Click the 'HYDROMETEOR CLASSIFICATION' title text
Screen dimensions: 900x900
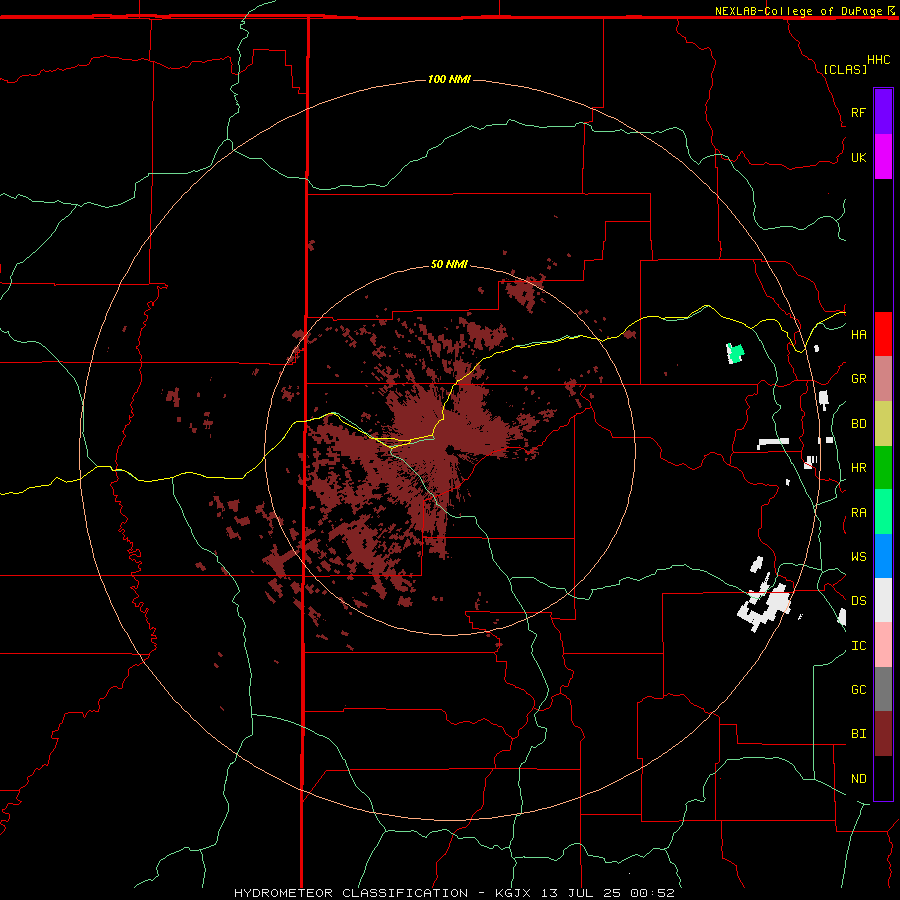coord(351,893)
